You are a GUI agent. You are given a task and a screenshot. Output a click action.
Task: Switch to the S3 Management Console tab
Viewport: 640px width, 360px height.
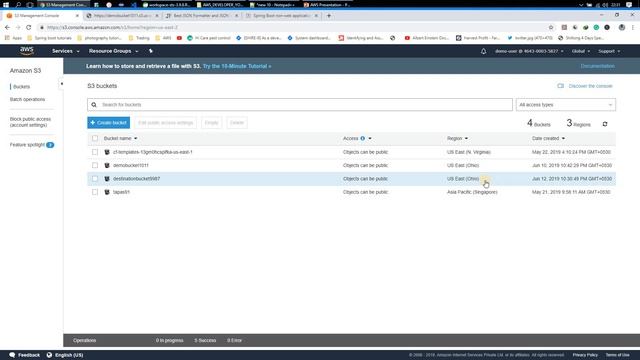pyautogui.click(x=41, y=16)
